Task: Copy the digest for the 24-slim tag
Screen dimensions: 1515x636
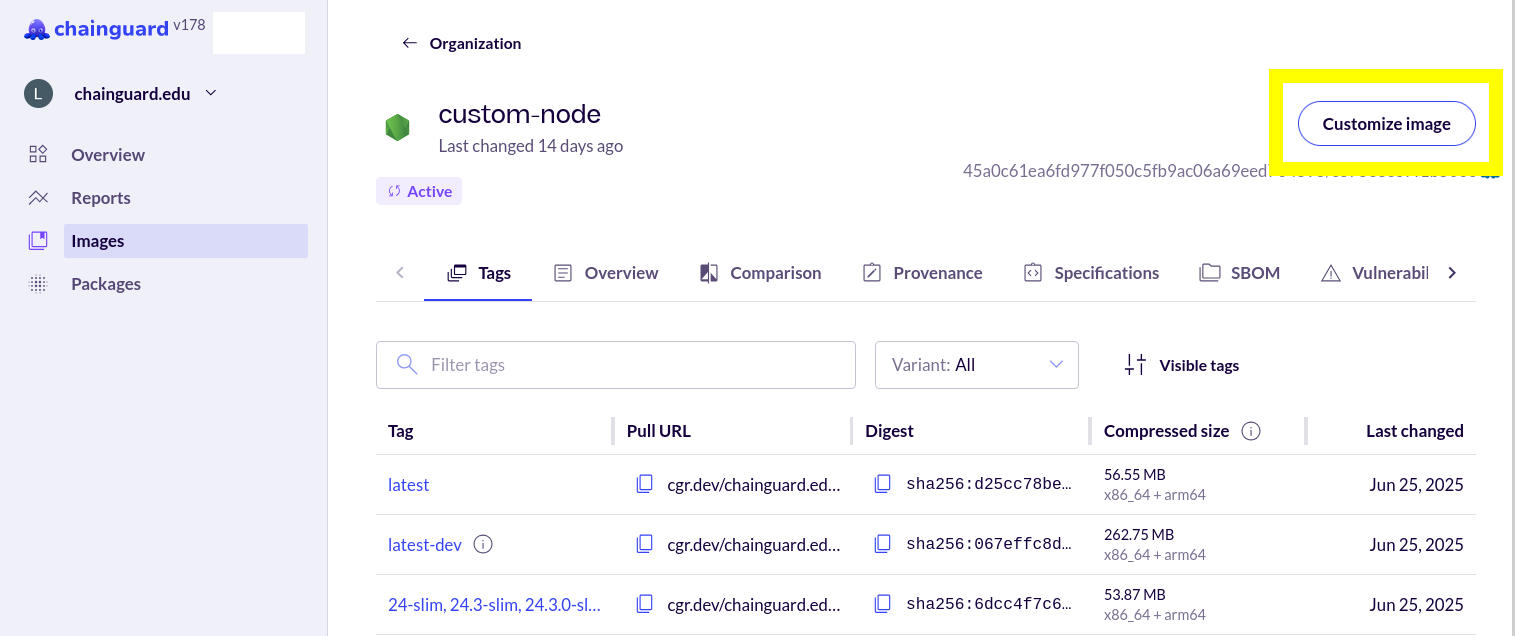Action: (x=883, y=603)
